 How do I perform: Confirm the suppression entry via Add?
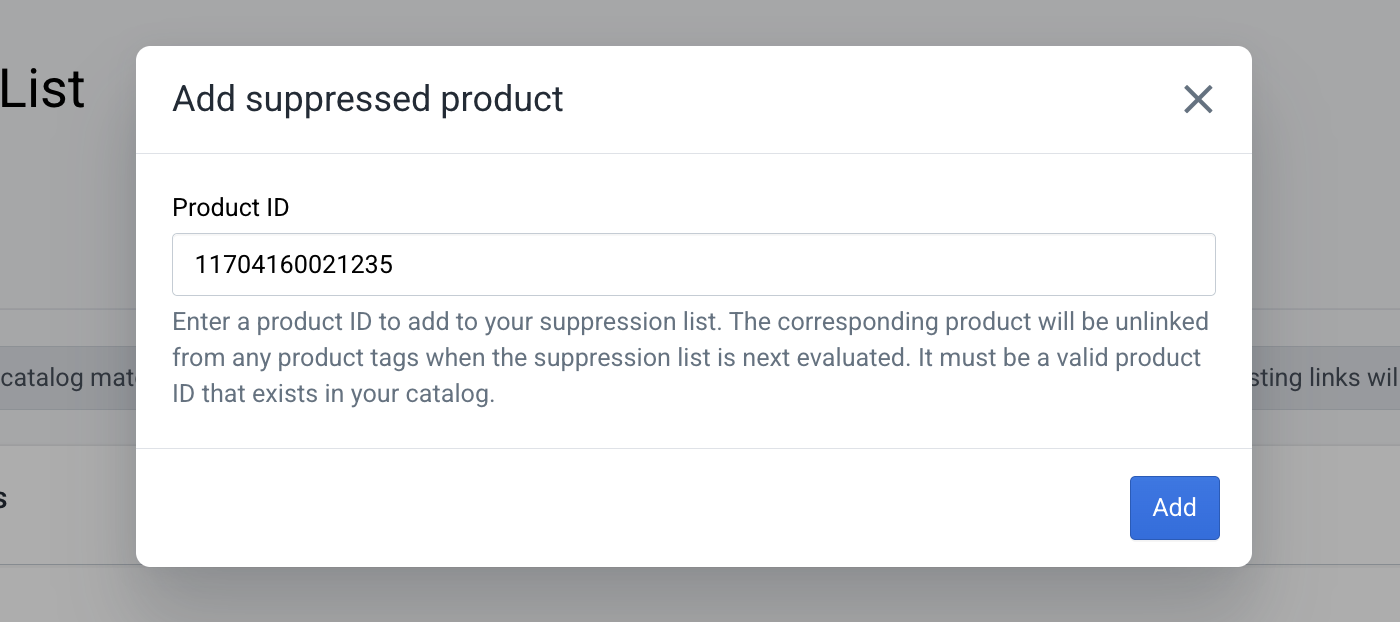point(1174,508)
